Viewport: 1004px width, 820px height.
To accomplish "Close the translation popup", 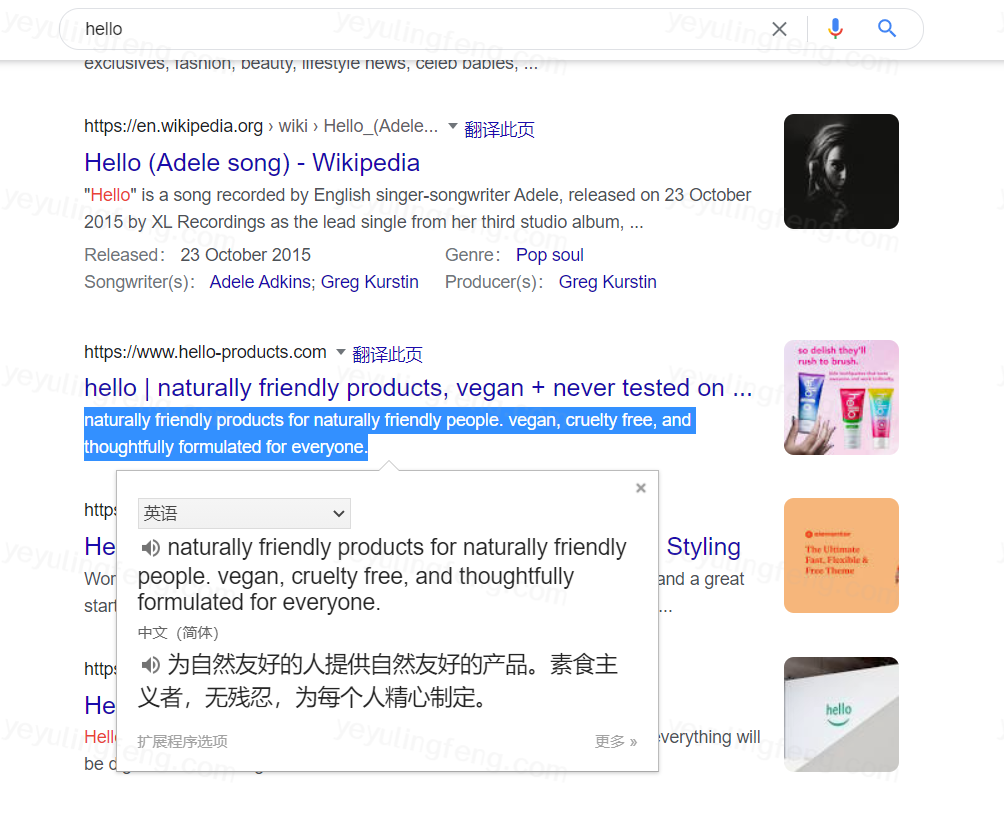I will click(x=640, y=488).
